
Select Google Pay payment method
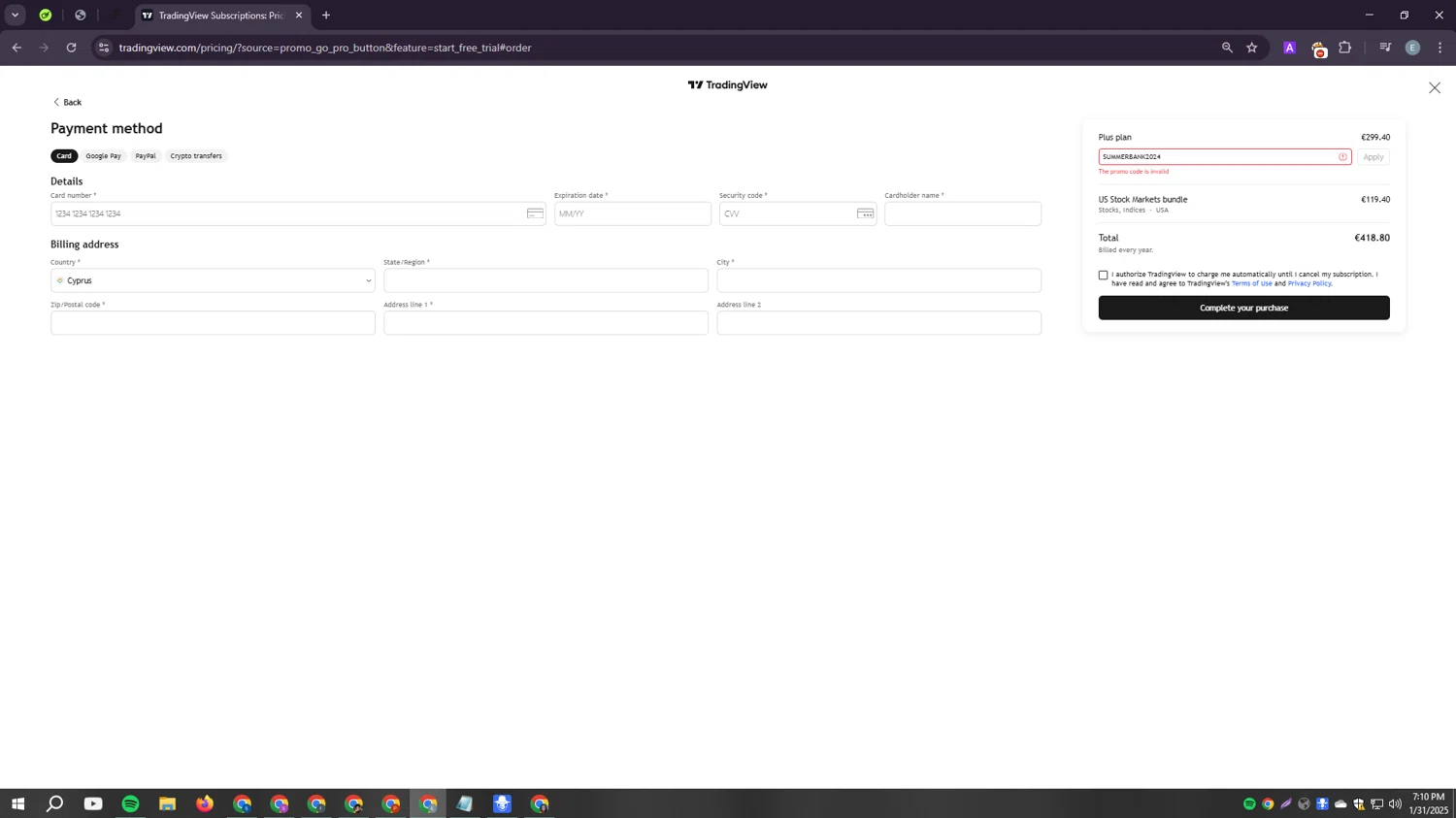(103, 156)
